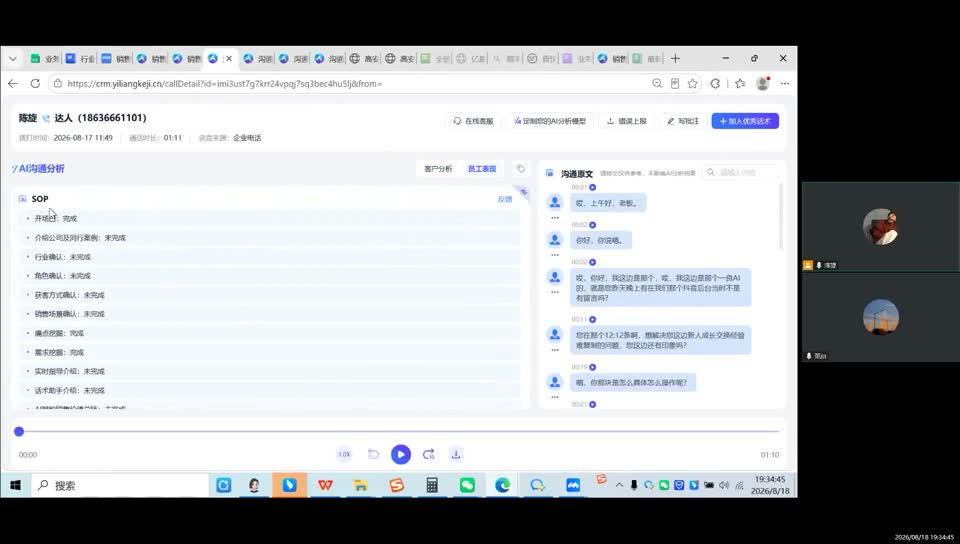Open the ... menu under the 00:19 message avatar
The width and height of the screenshot is (960, 544).
(x=555, y=398)
